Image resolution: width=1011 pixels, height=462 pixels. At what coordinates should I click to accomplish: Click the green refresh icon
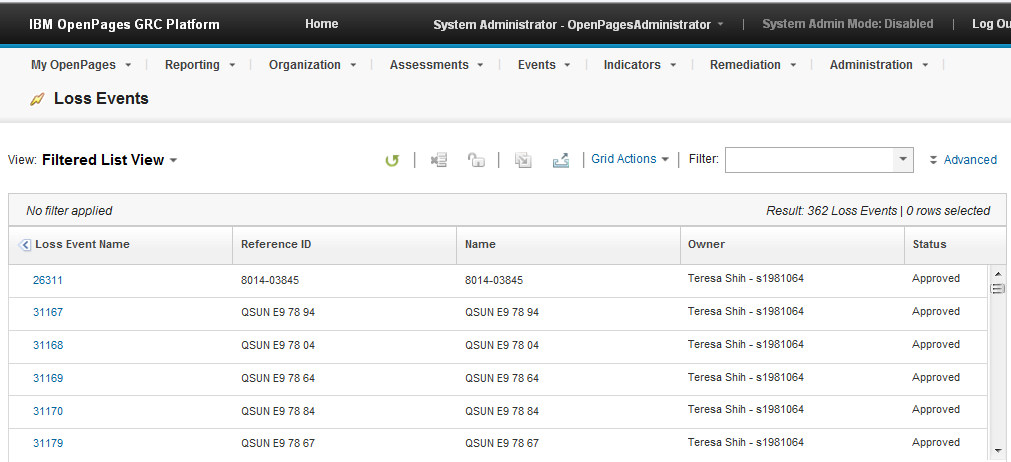392,160
